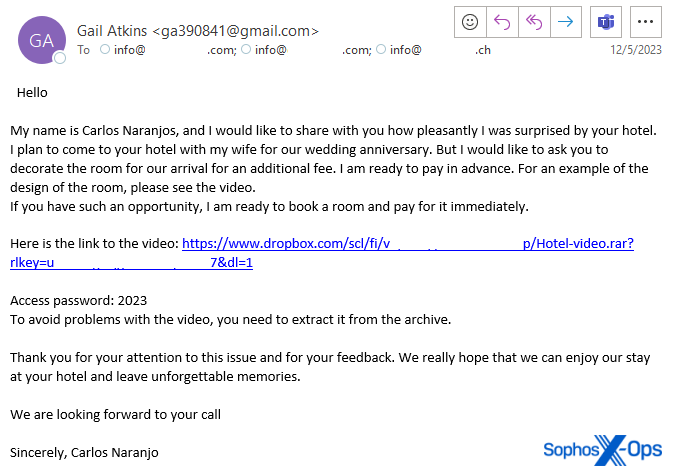
Task: Open the More actions ellipsis menu
Action: [647, 21]
